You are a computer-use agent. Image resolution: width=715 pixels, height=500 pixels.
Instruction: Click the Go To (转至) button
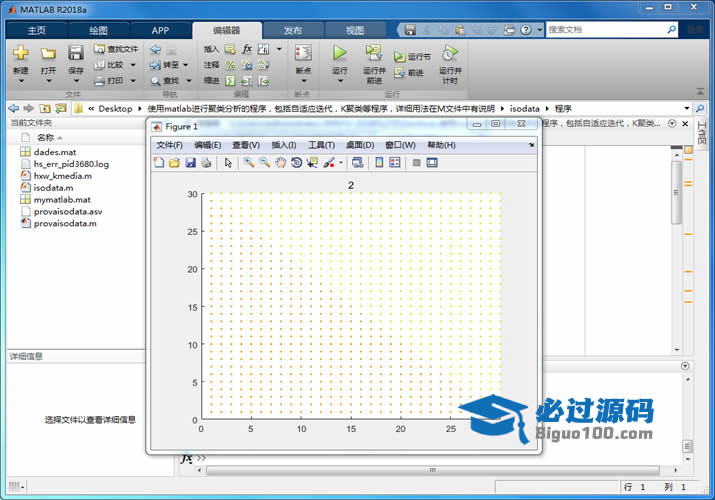[x=165, y=65]
